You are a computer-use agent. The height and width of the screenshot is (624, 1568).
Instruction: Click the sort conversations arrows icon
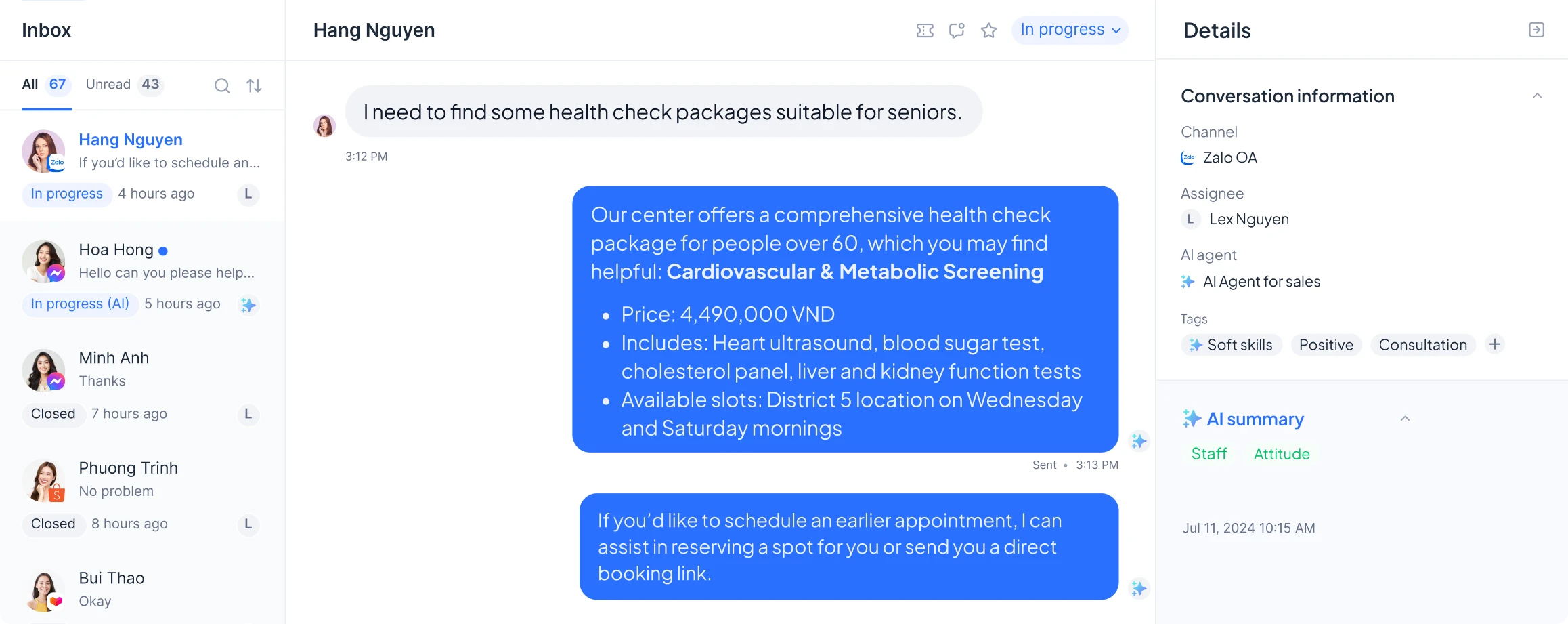coord(254,86)
